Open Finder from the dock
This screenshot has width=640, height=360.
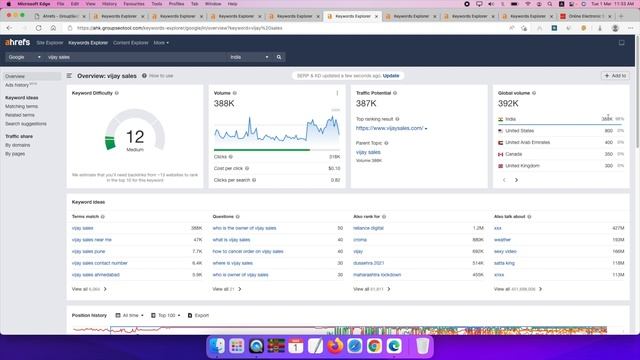(x=217, y=346)
